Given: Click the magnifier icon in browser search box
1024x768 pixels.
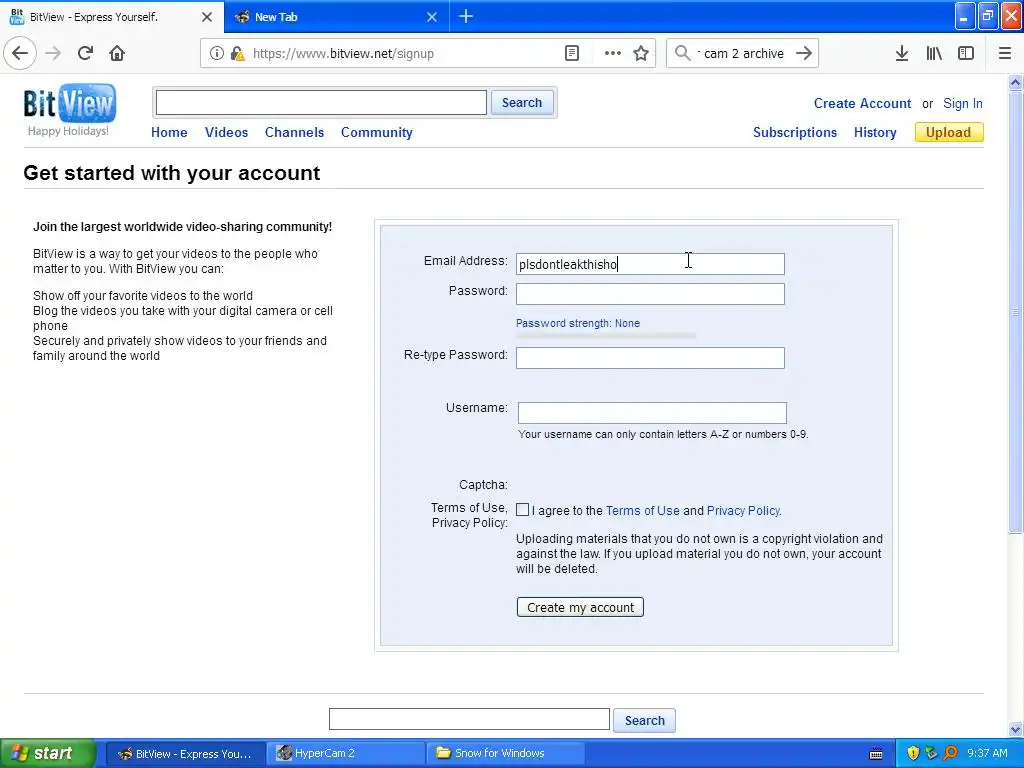Looking at the screenshot, I should [682, 53].
